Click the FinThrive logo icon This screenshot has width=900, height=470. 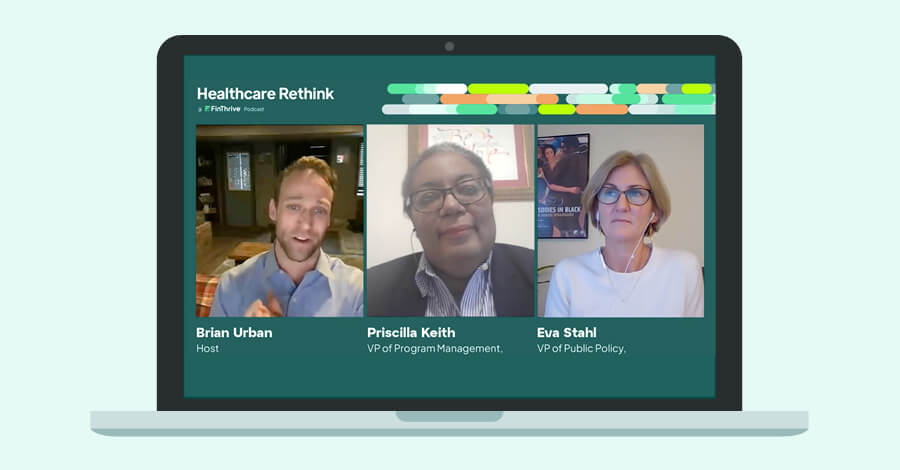click(207, 108)
